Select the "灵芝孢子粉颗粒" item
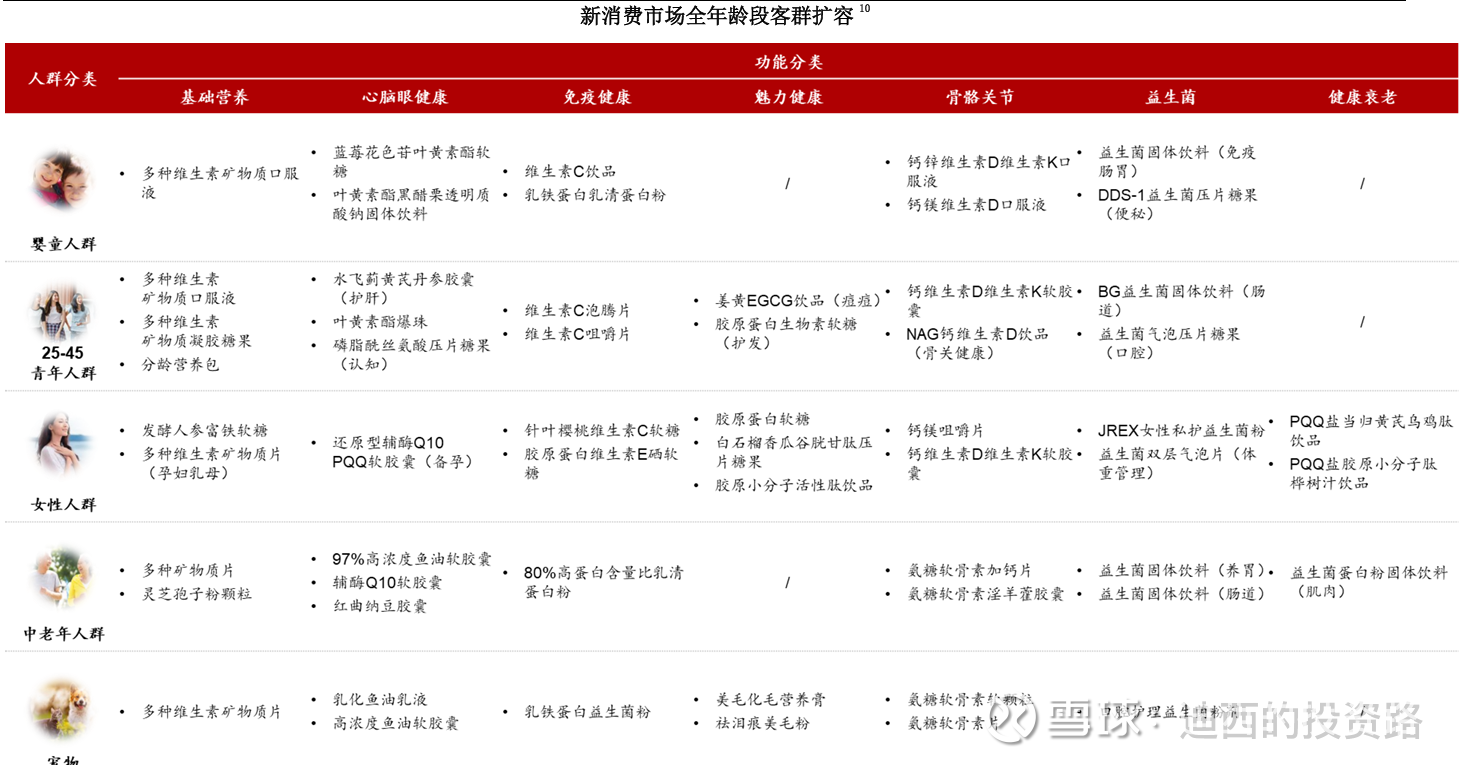 click(x=196, y=594)
